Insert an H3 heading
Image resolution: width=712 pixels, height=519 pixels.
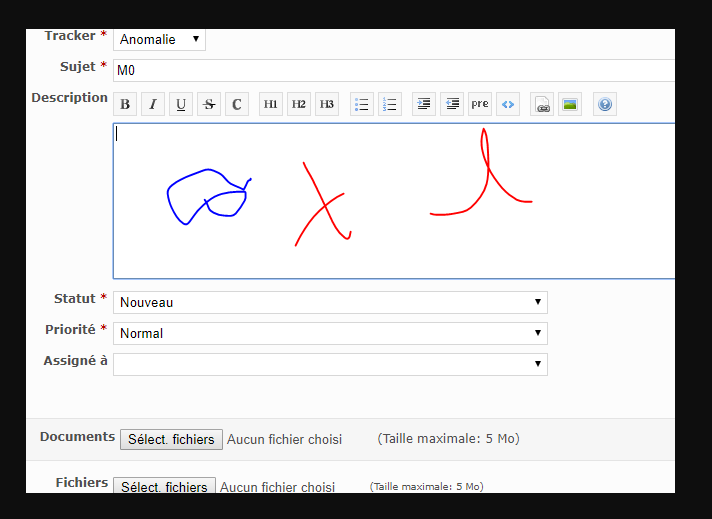click(x=327, y=104)
